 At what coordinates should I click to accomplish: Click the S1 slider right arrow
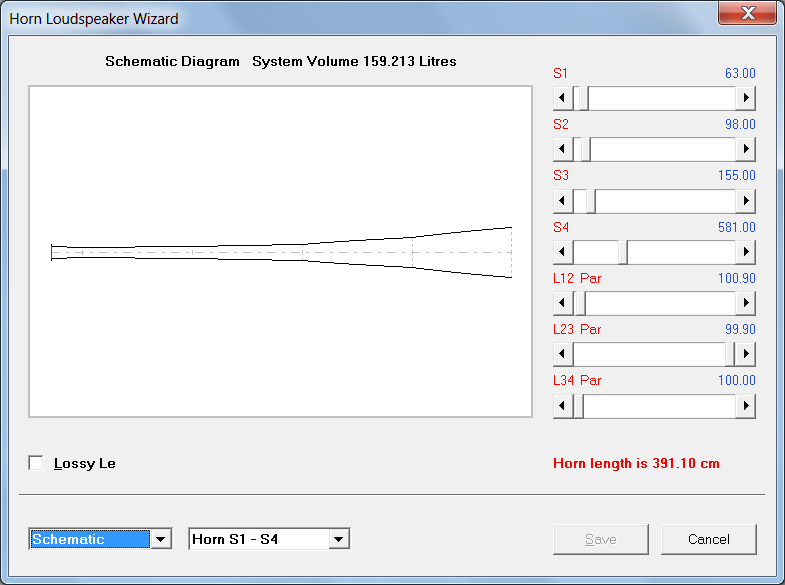[x=745, y=98]
